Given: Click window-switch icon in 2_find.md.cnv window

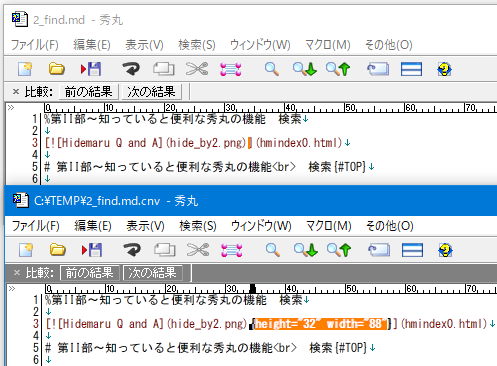Looking at the screenshot, I should click(379, 250).
